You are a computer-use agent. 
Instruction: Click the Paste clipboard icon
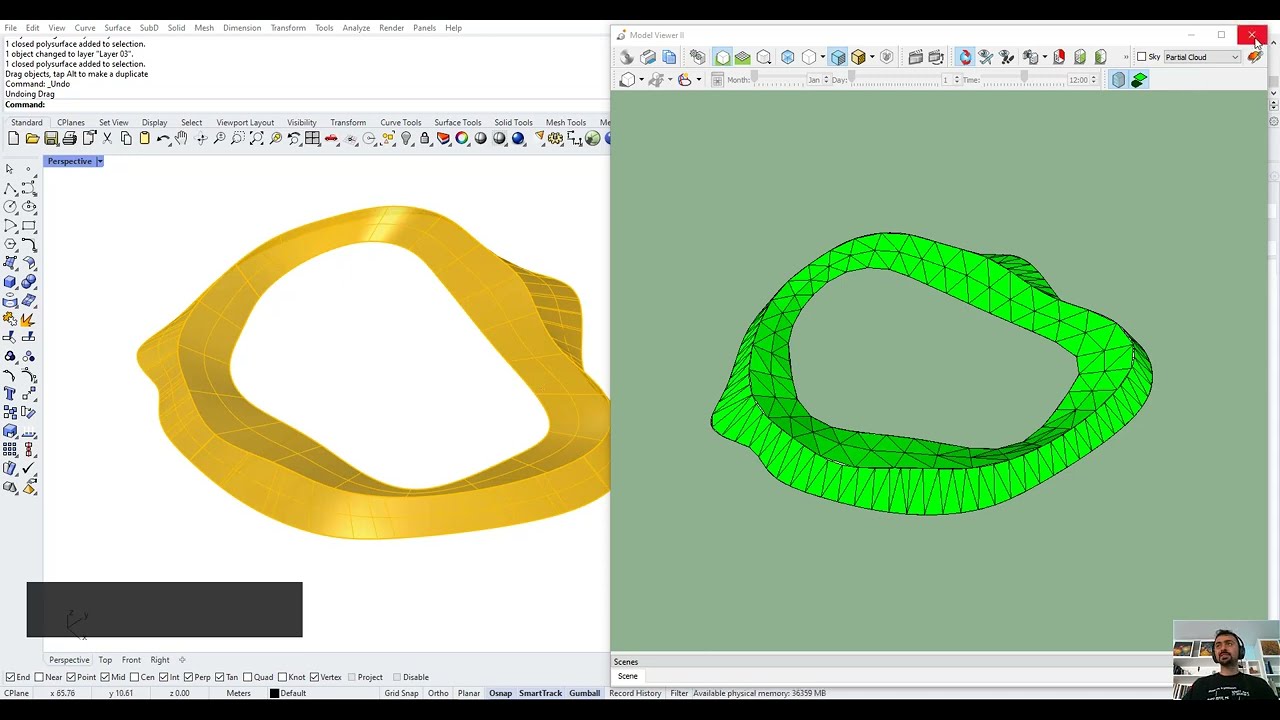(x=144, y=138)
